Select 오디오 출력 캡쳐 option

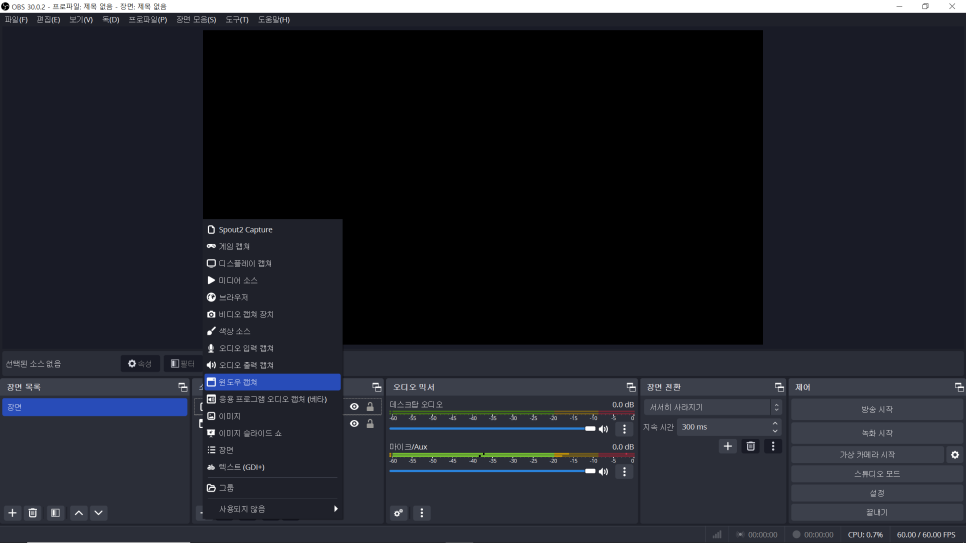coord(272,365)
